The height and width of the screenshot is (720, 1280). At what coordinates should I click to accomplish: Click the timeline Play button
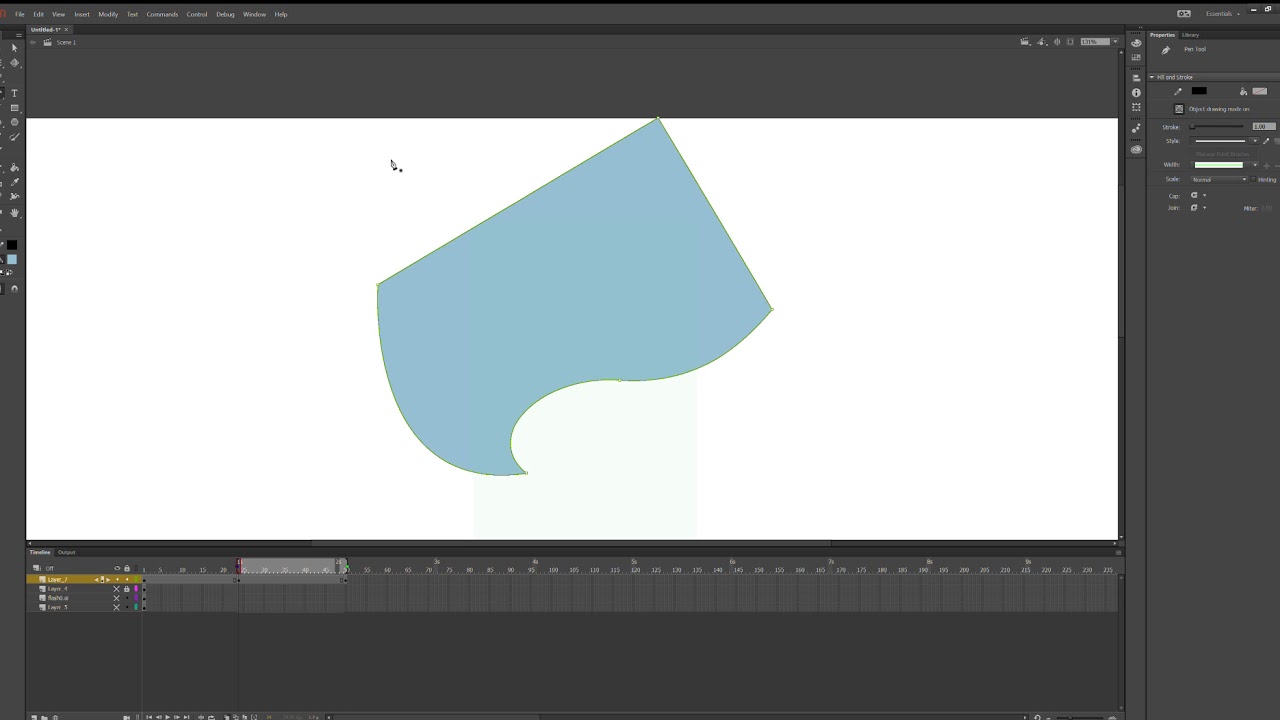(167, 717)
